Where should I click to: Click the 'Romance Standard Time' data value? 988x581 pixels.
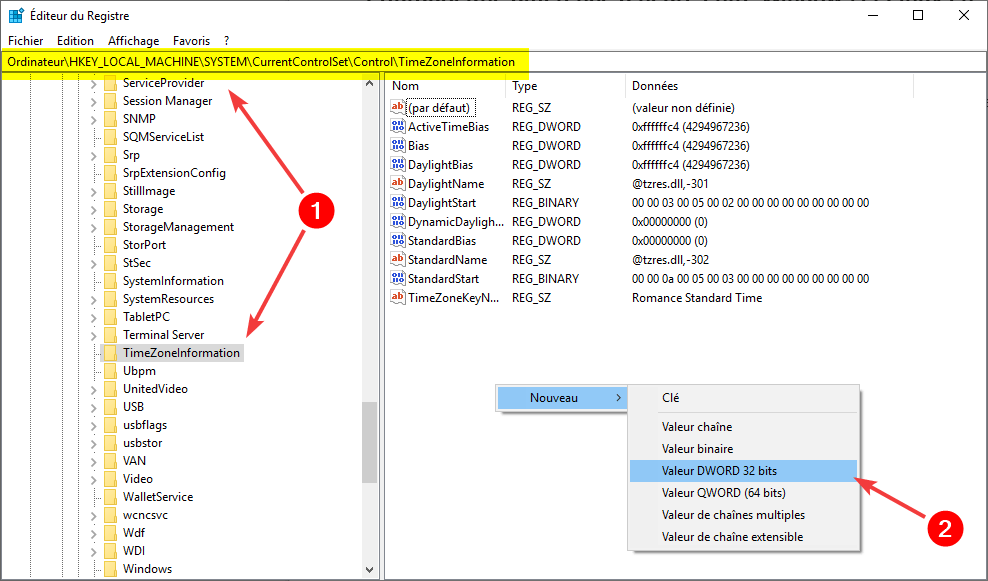coord(697,297)
